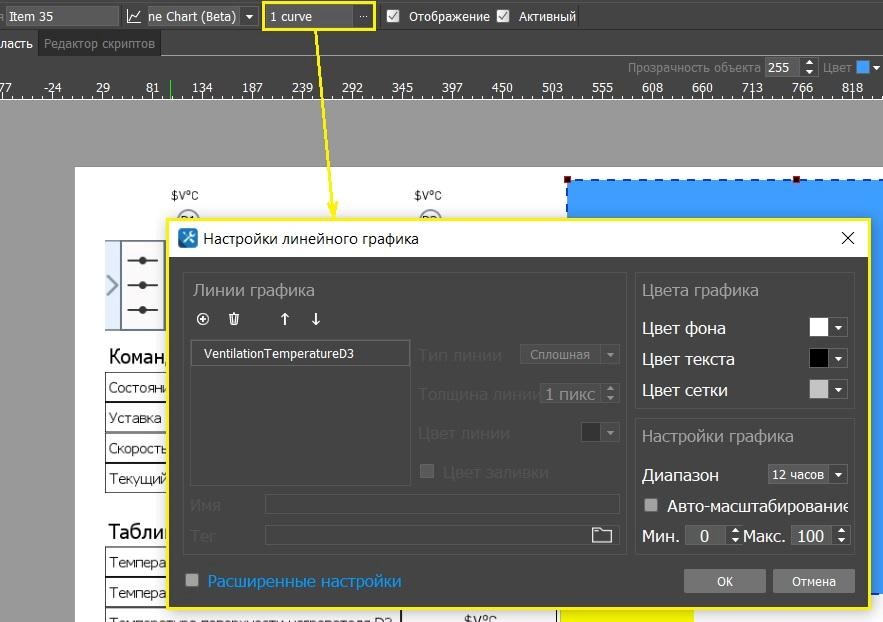Switch to the Редактор скриптов tab
The height and width of the screenshot is (622, 883).
coord(99,44)
